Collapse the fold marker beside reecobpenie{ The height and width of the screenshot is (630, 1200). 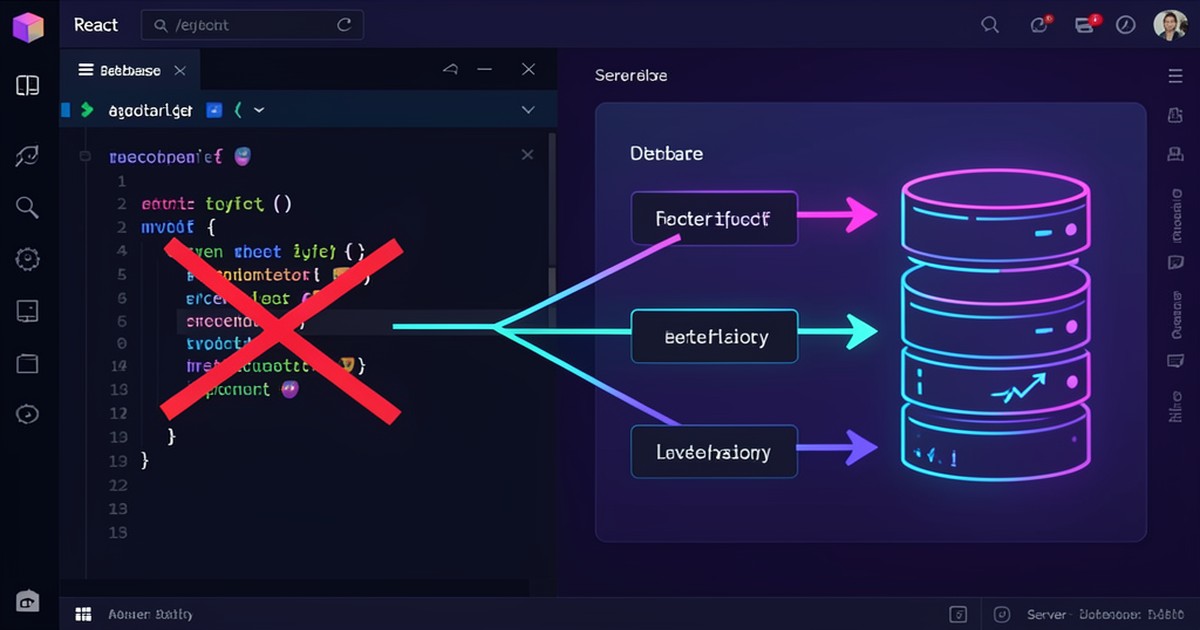coord(86,157)
